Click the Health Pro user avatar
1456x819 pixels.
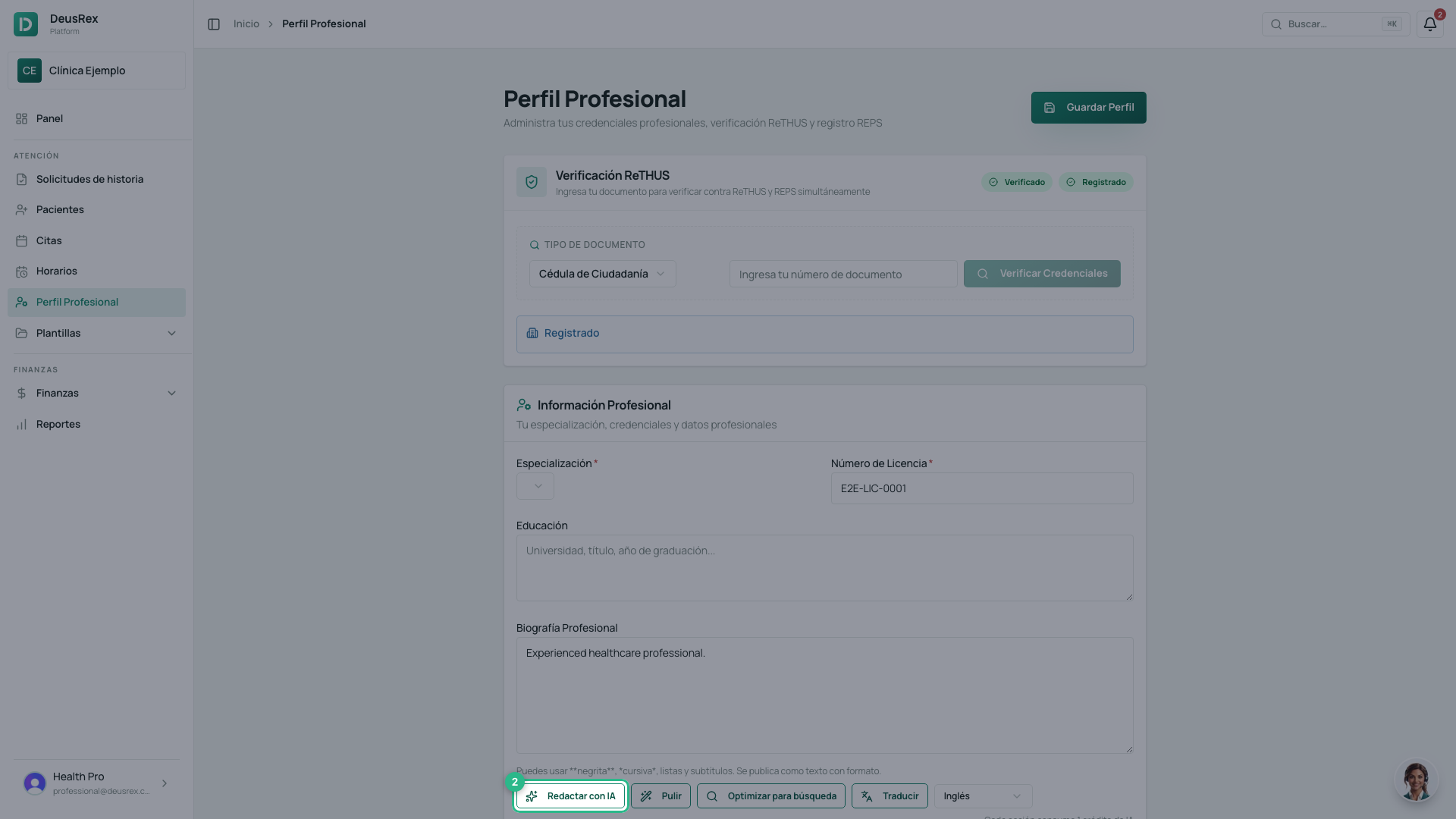[35, 783]
